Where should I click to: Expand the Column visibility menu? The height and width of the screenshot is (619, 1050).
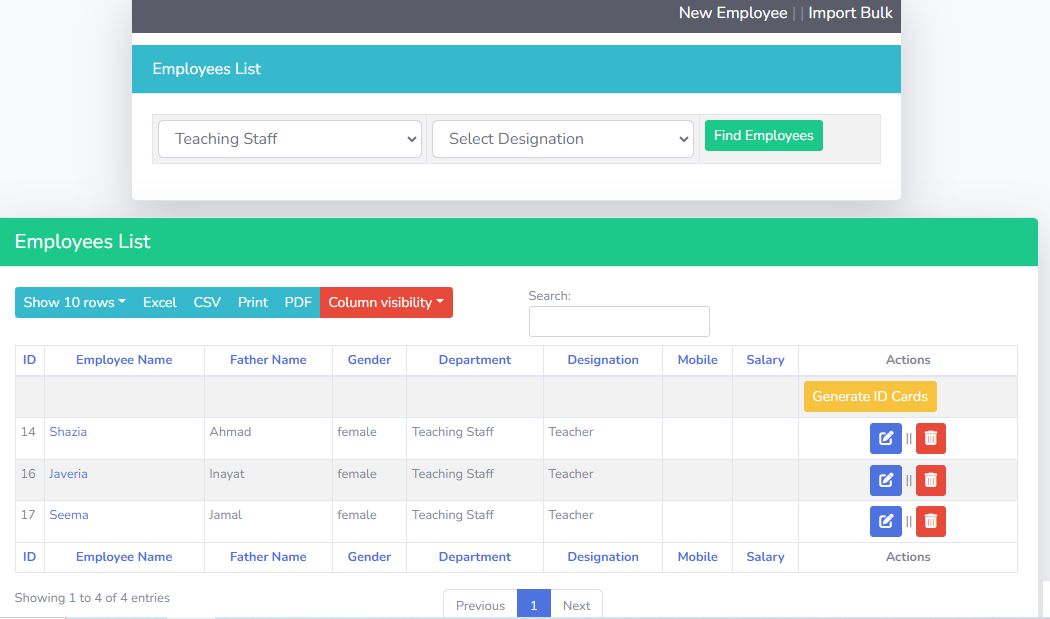tap(386, 303)
